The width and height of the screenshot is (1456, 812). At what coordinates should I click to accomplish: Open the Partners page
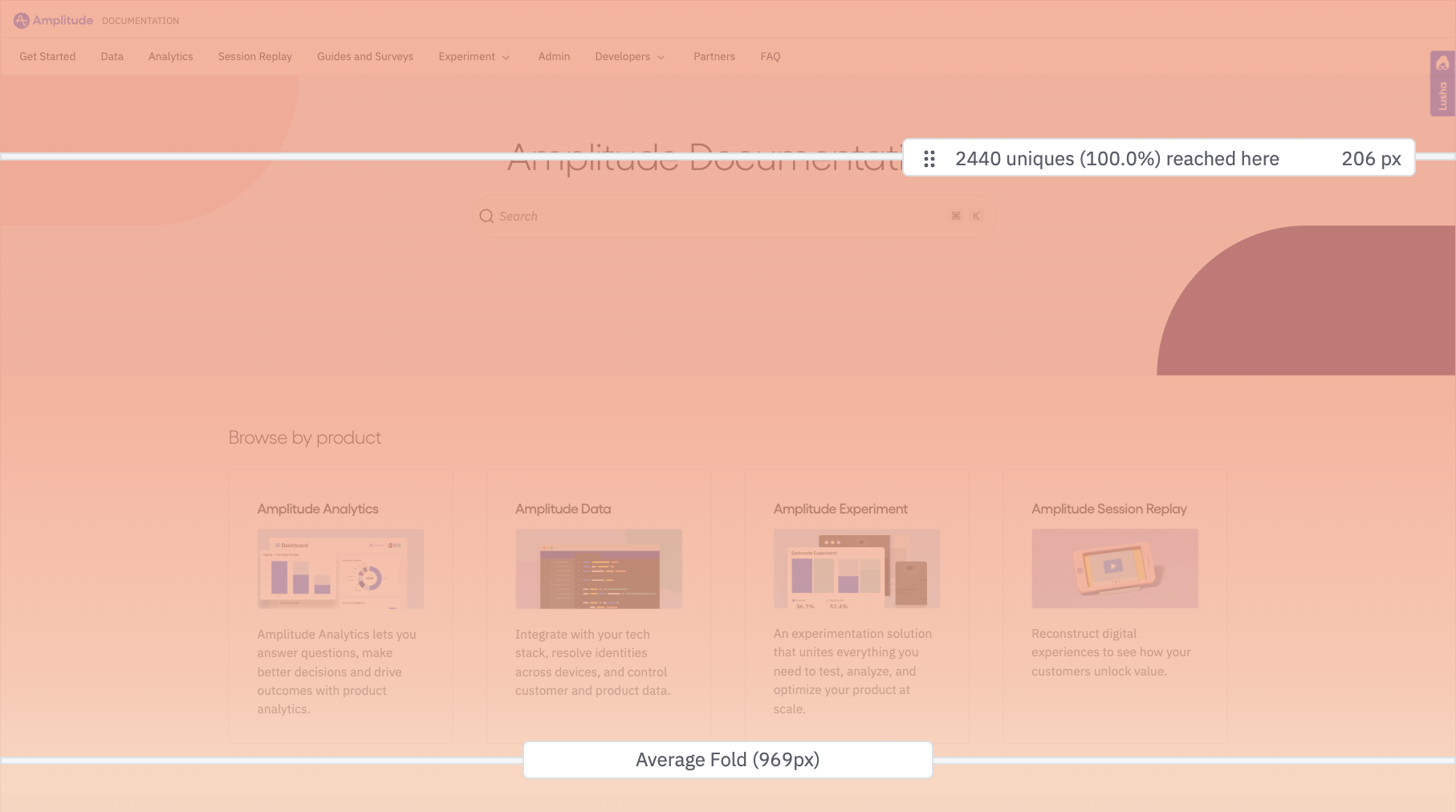pos(714,56)
